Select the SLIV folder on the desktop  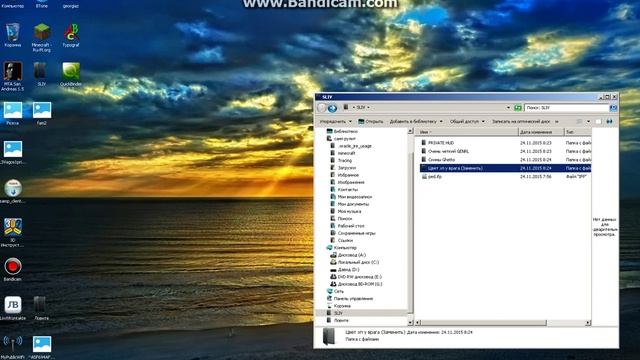pyautogui.click(x=41, y=73)
